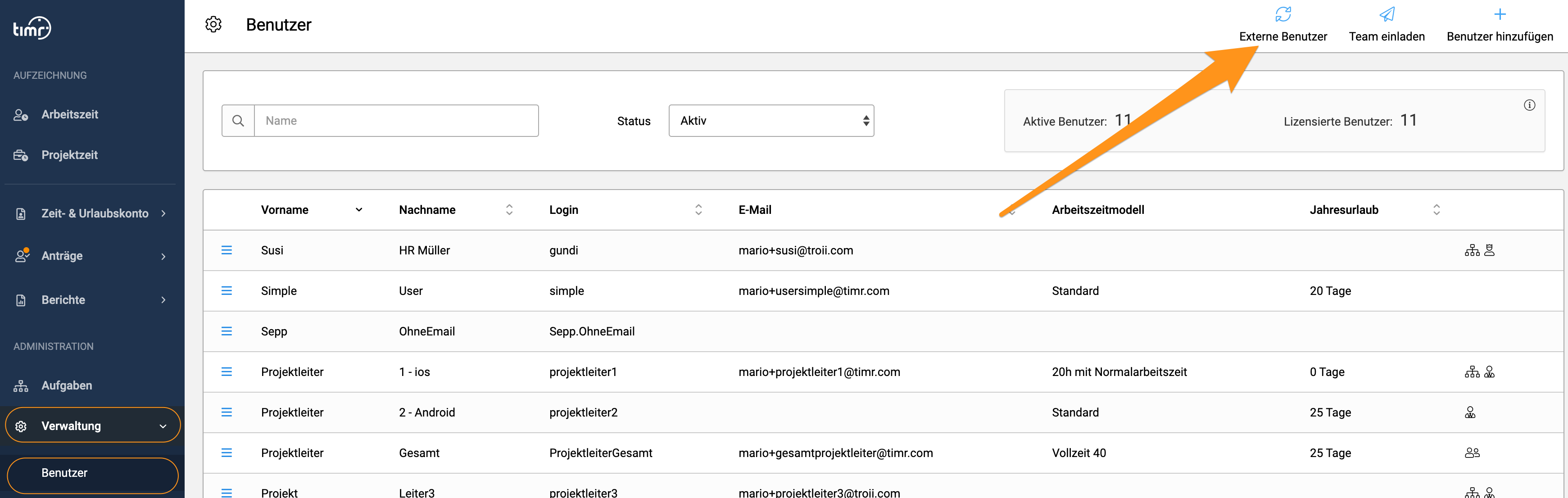Open row menu for Simple User
The height and width of the screenshot is (498, 1568).
click(x=227, y=291)
